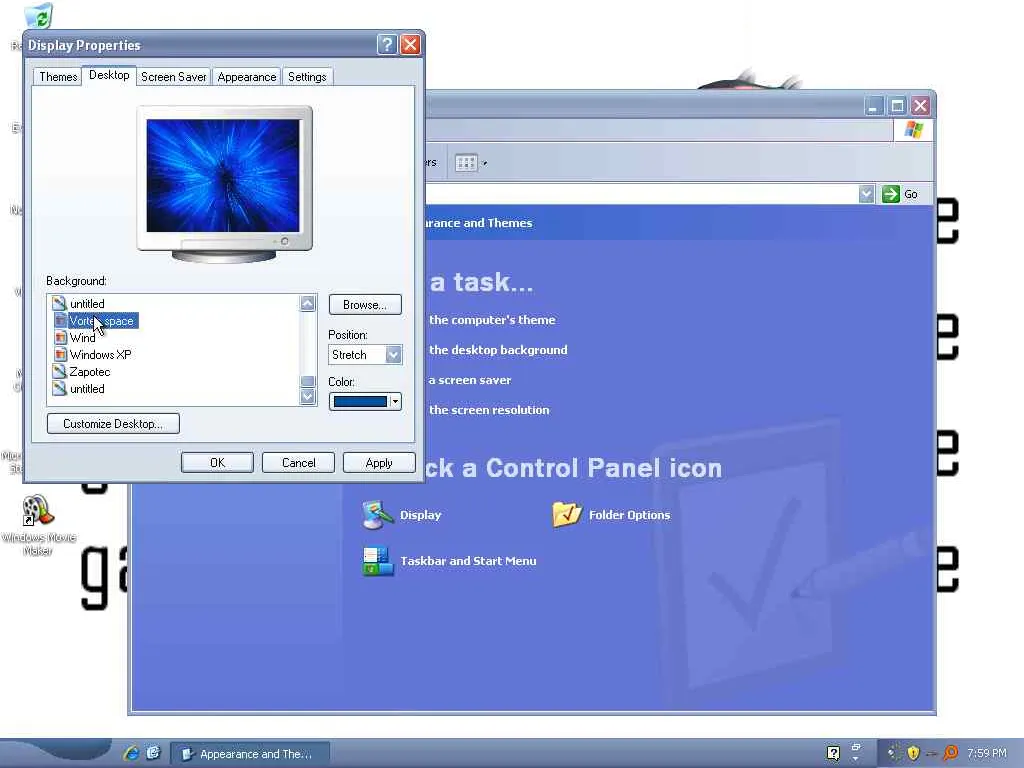Viewport: 1024px width, 768px height.
Task: Open Windows Movie Maker desktop shortcut
Action: point(38,525)
